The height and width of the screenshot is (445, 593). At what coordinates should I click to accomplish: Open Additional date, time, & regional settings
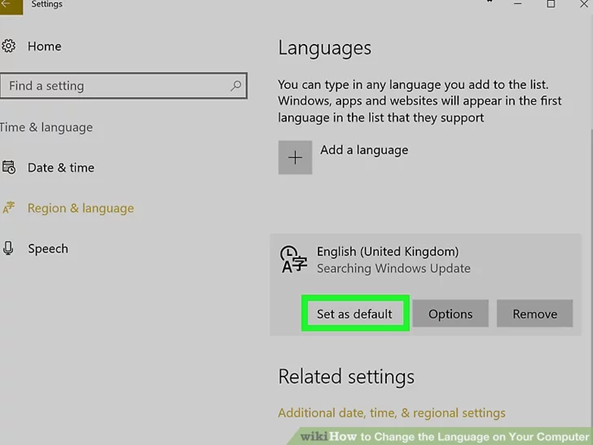[x=392, y=413]
